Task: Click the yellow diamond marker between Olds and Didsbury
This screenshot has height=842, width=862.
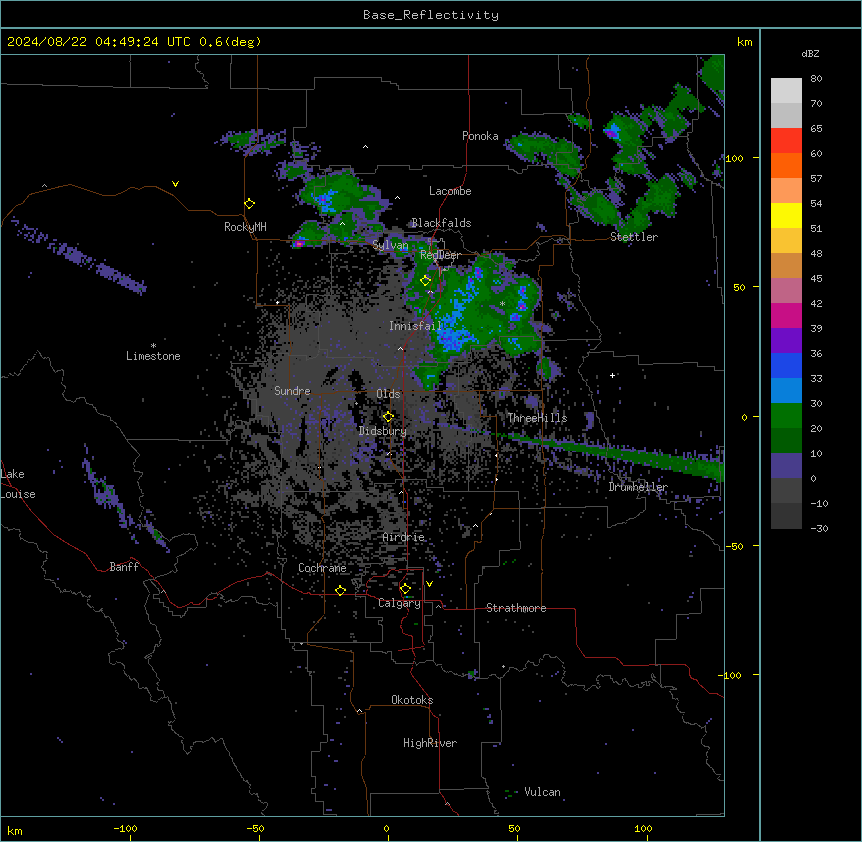Action: (389, 417)
